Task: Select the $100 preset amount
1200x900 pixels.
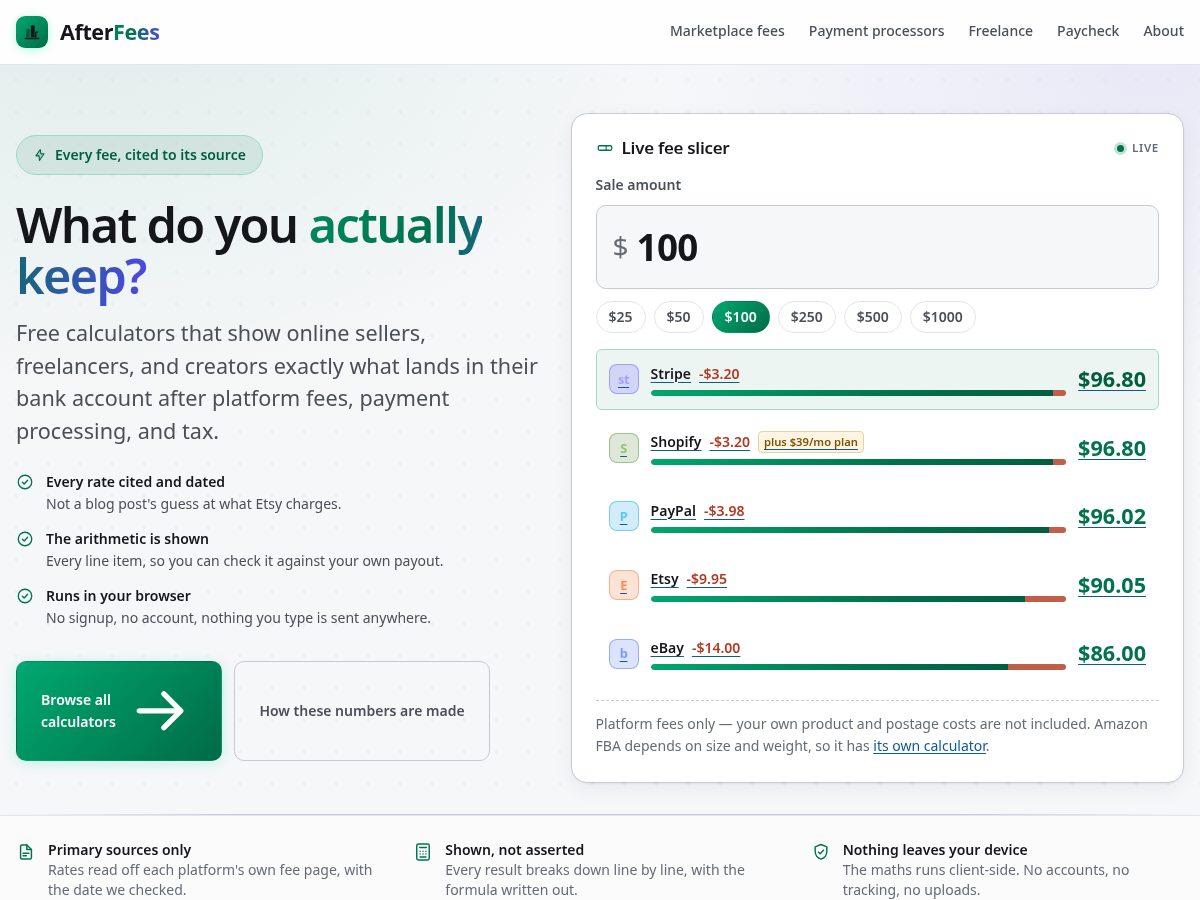Action: (x=741, y=317)
